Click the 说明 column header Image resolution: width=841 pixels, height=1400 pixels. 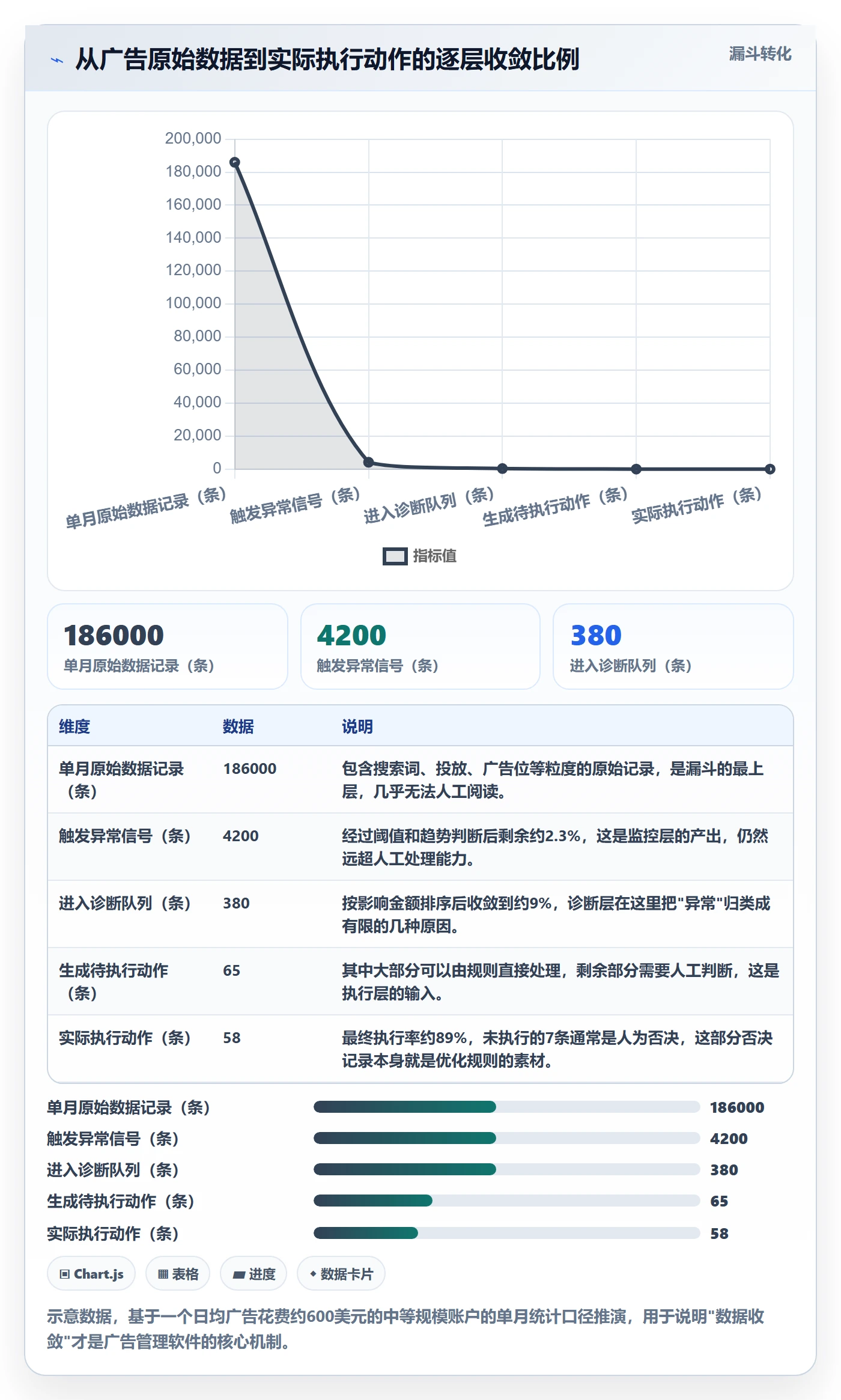tap(357, 727)
